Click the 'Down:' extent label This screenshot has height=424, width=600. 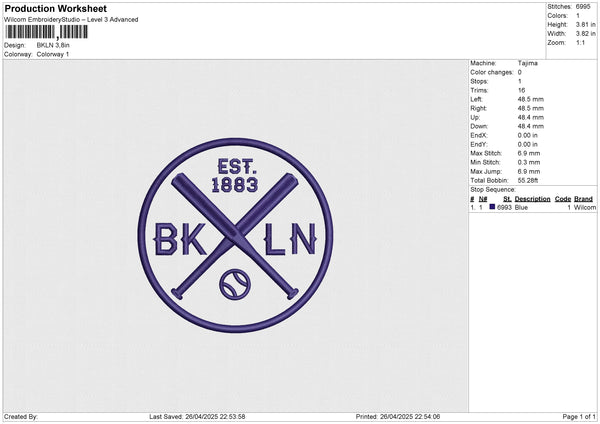tap(479, 126)
